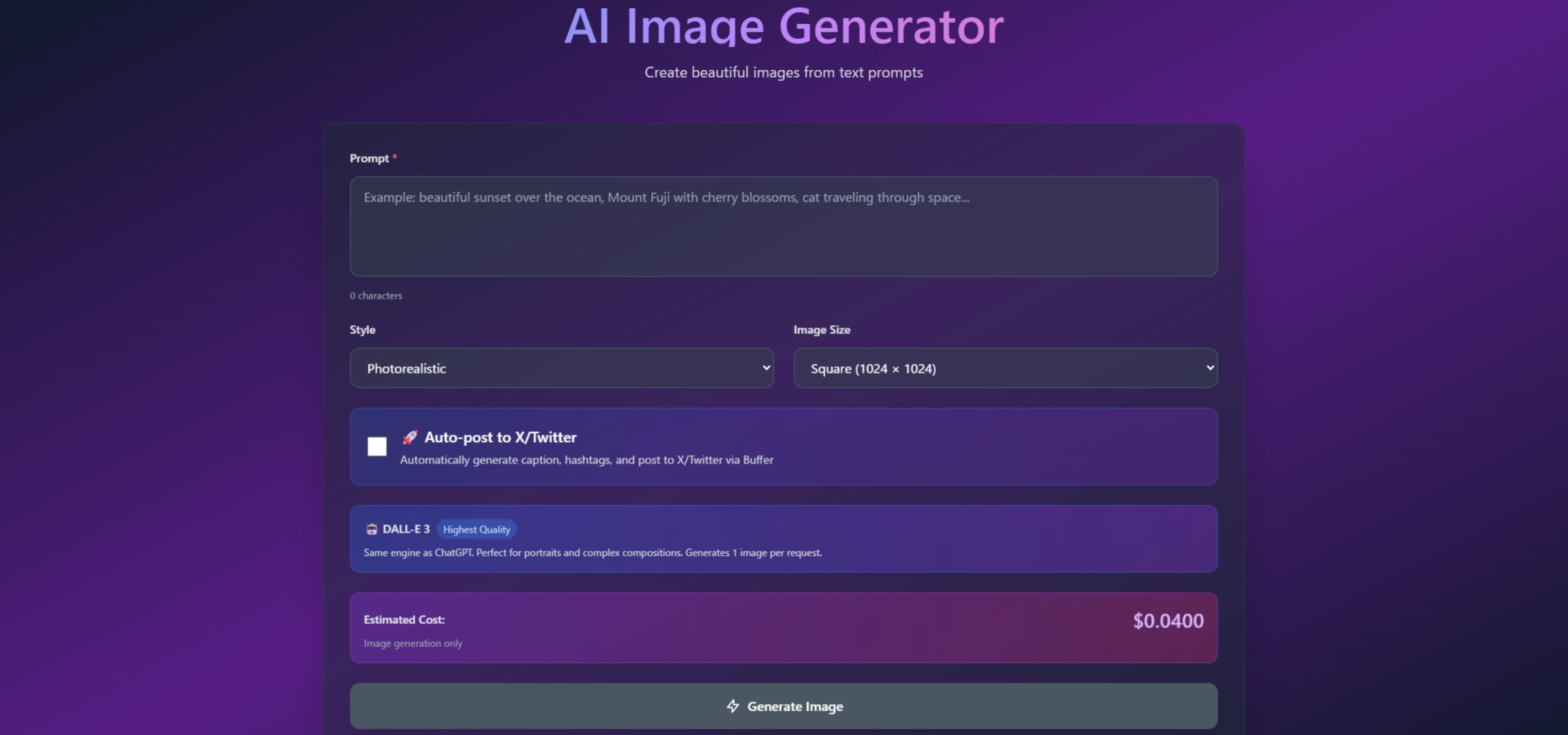Click the required asterisk beside Prompt label
This screenshot has height=735, width=1568.
point(394,156)
